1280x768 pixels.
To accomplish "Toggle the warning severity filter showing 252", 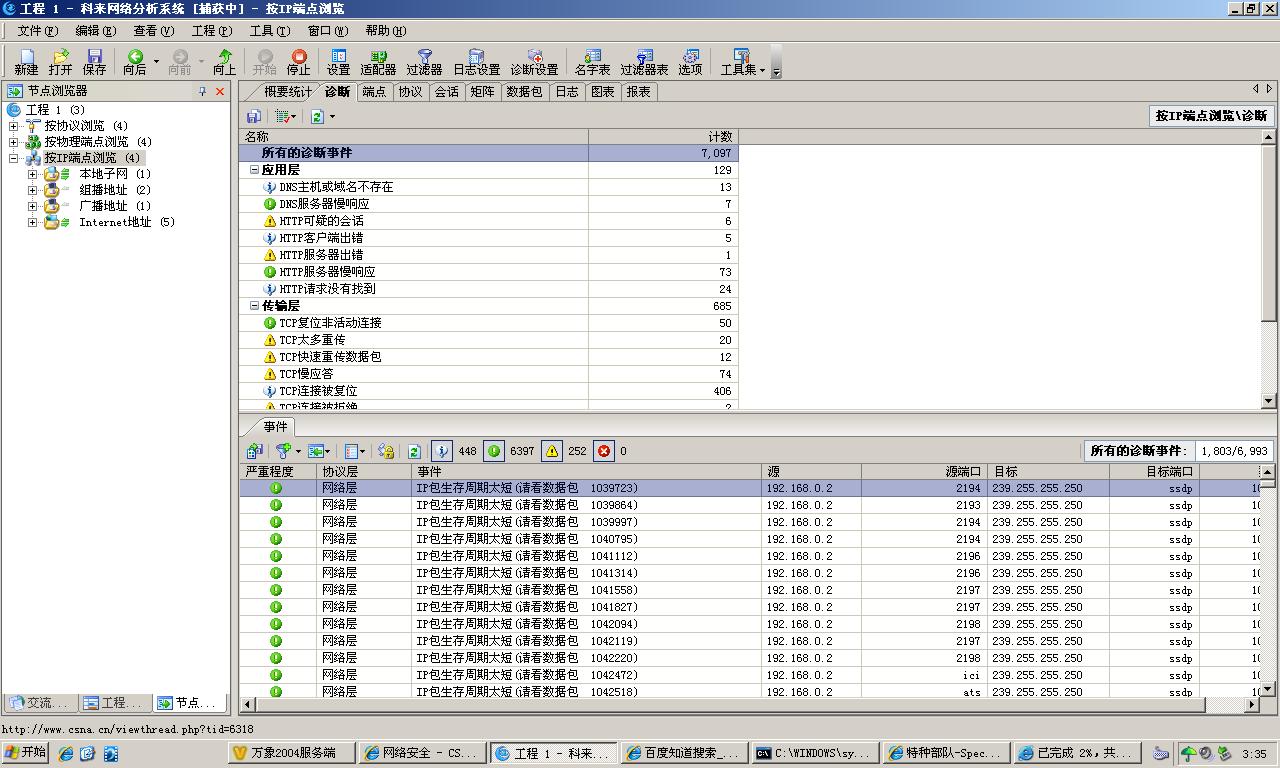I will tap(550, 451).
